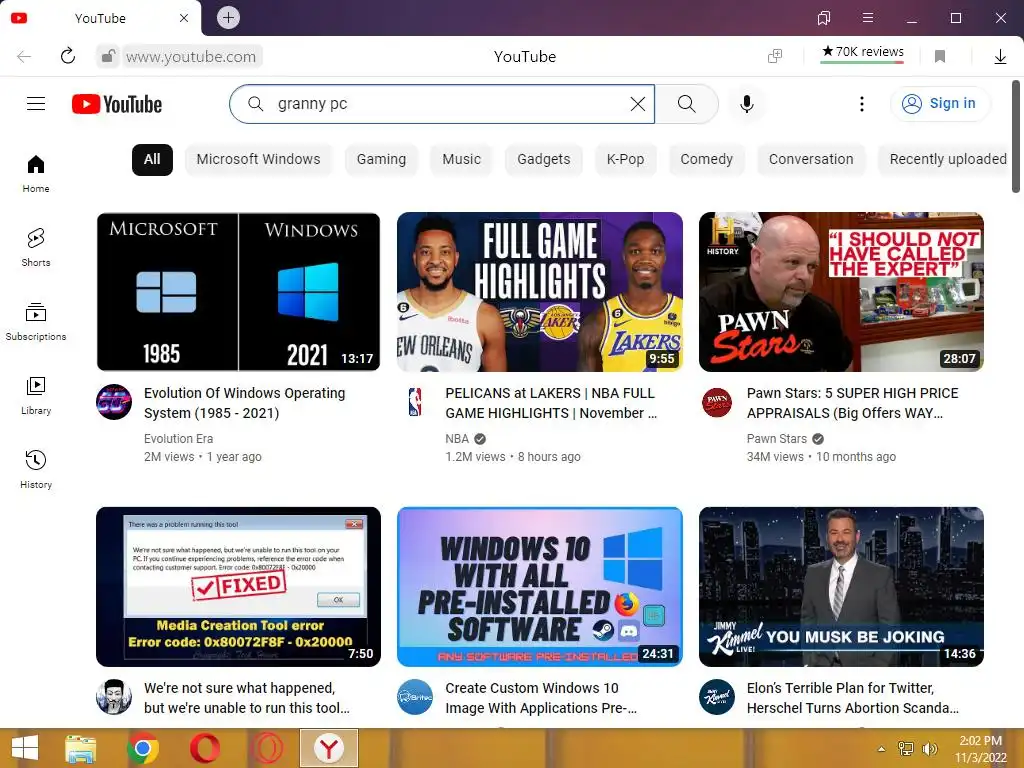Open Shorts in the sidebar
Viewport: 1024px width, 768px height.
click(36, 248)
